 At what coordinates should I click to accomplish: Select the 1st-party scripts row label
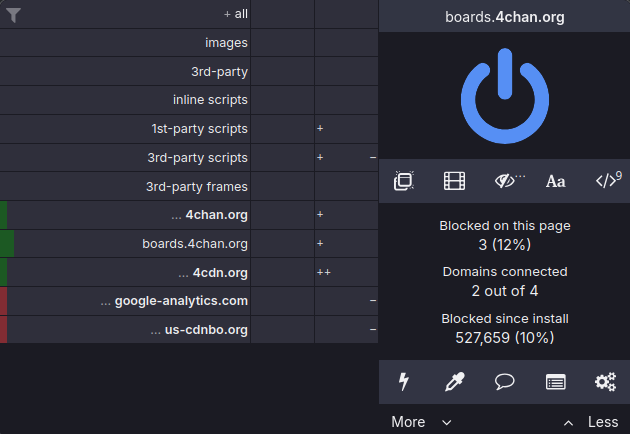point(199,129)
